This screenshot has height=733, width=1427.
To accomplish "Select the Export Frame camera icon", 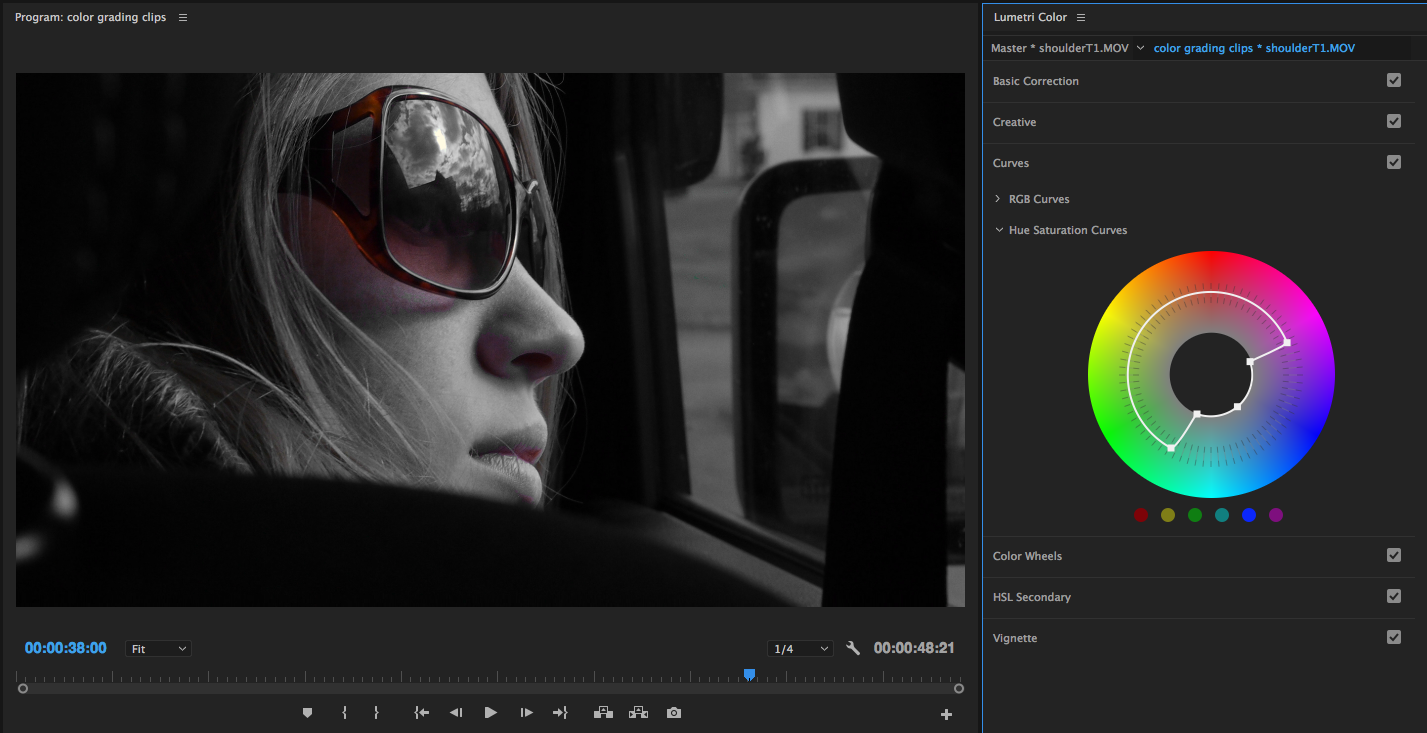I will (x=673, y=712).
